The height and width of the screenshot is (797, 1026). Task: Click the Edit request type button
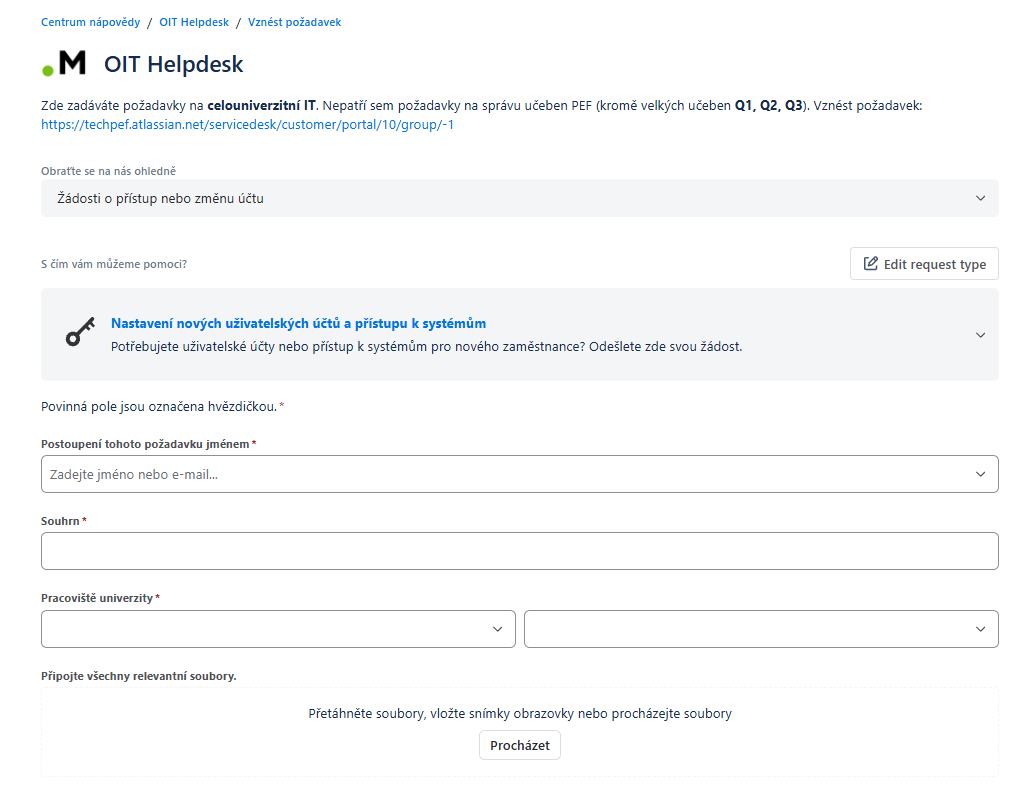(x=924, y=264)
